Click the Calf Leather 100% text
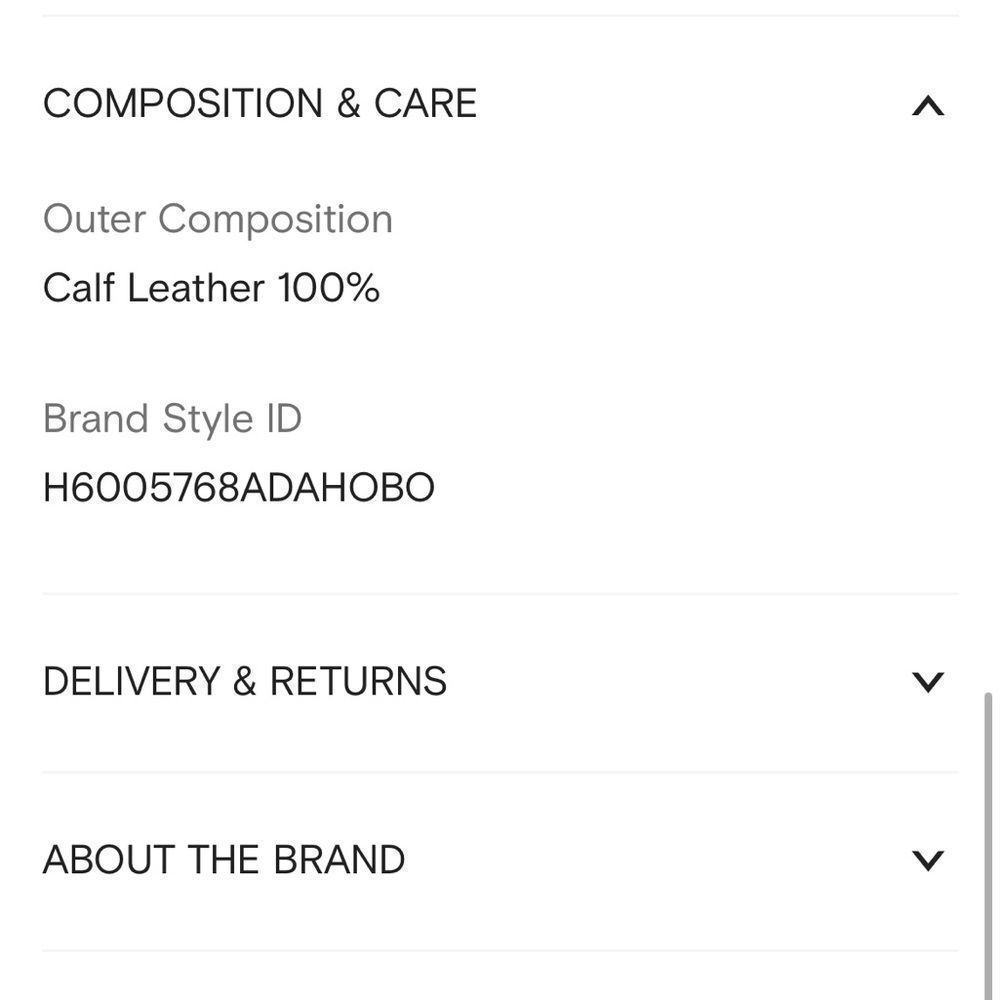1000x1000 pixels. [211, 288]
